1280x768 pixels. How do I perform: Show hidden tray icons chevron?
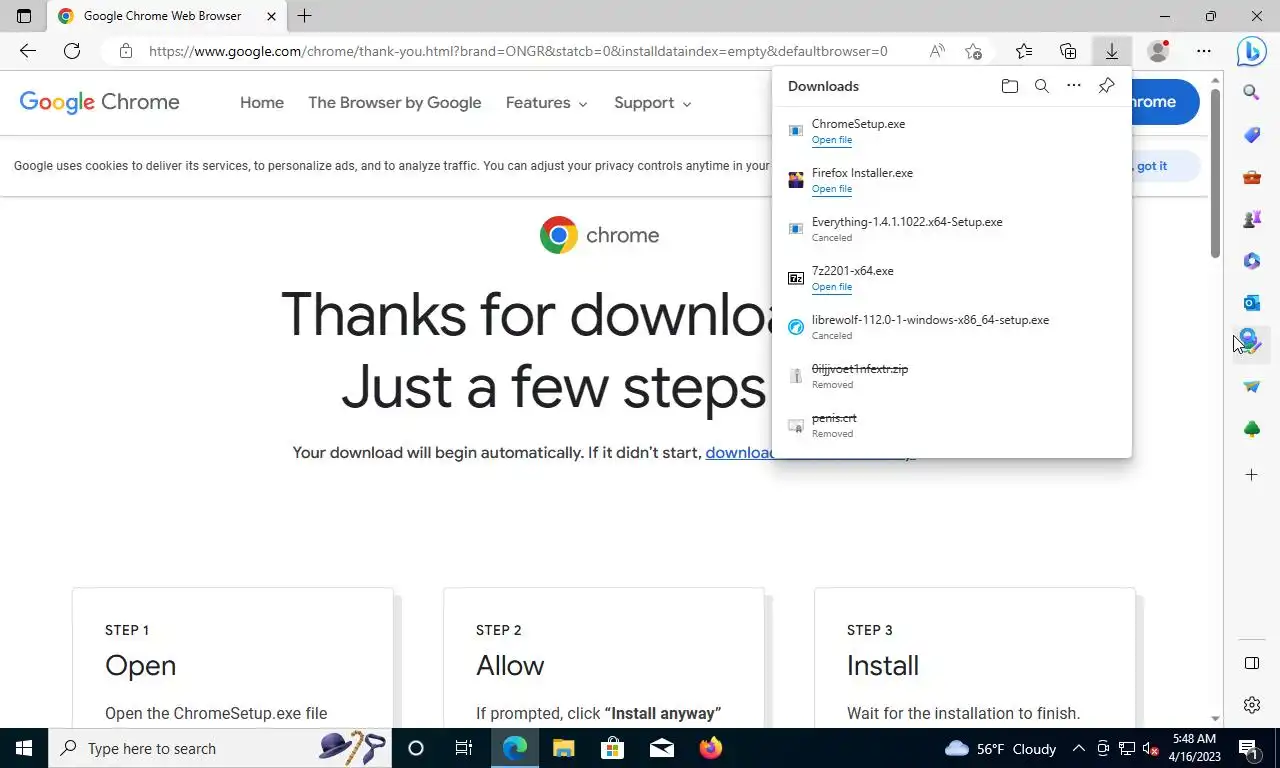1079,748
